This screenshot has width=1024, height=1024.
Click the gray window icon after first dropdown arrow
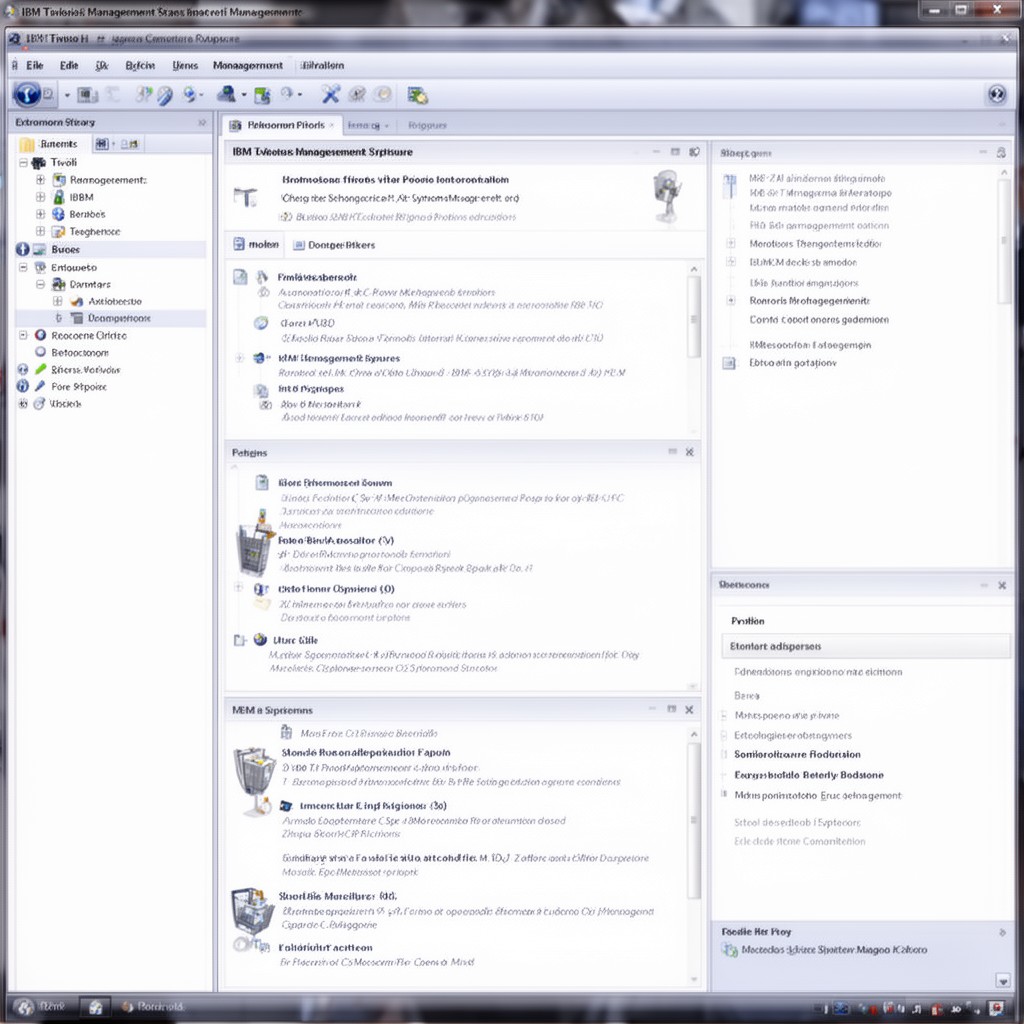tap(87, 95)
